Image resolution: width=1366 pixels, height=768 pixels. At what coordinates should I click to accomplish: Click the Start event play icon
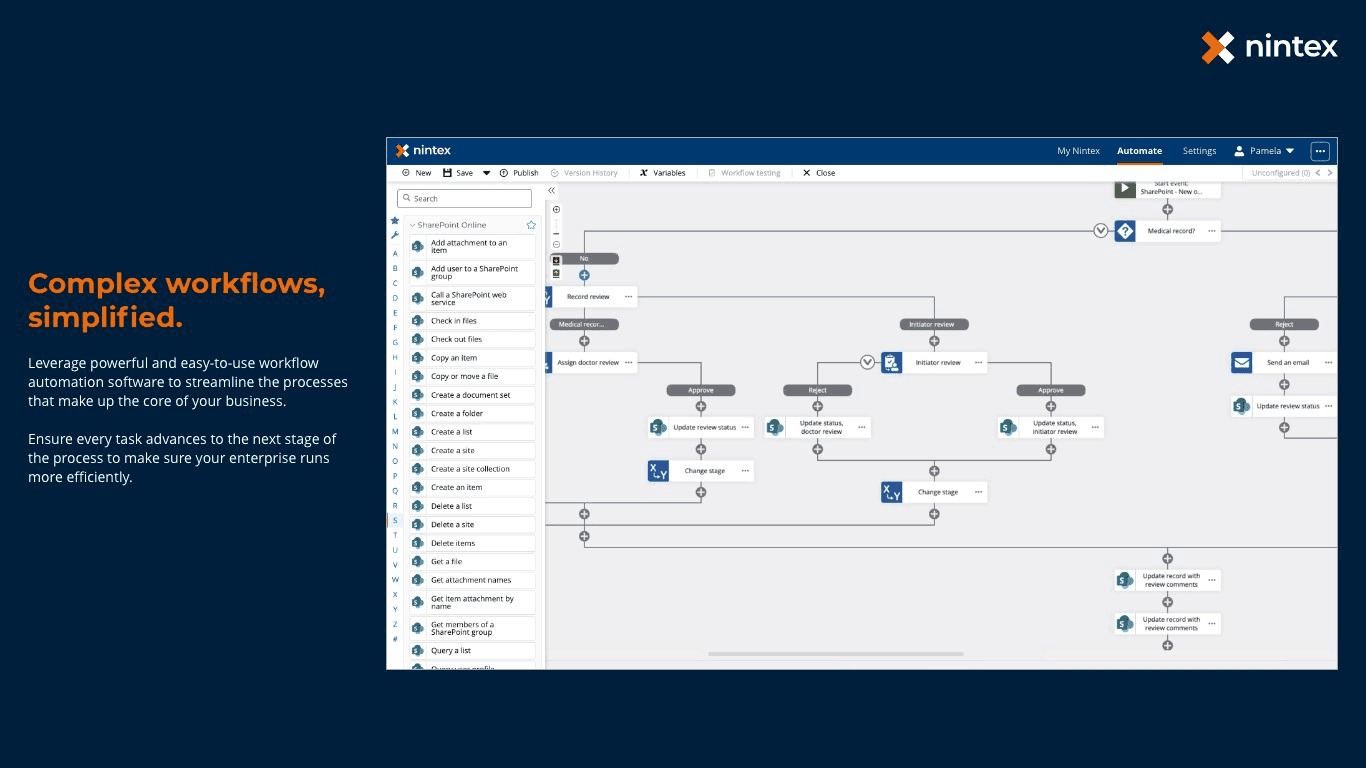pyautogui.click(x=1125, y=188)
